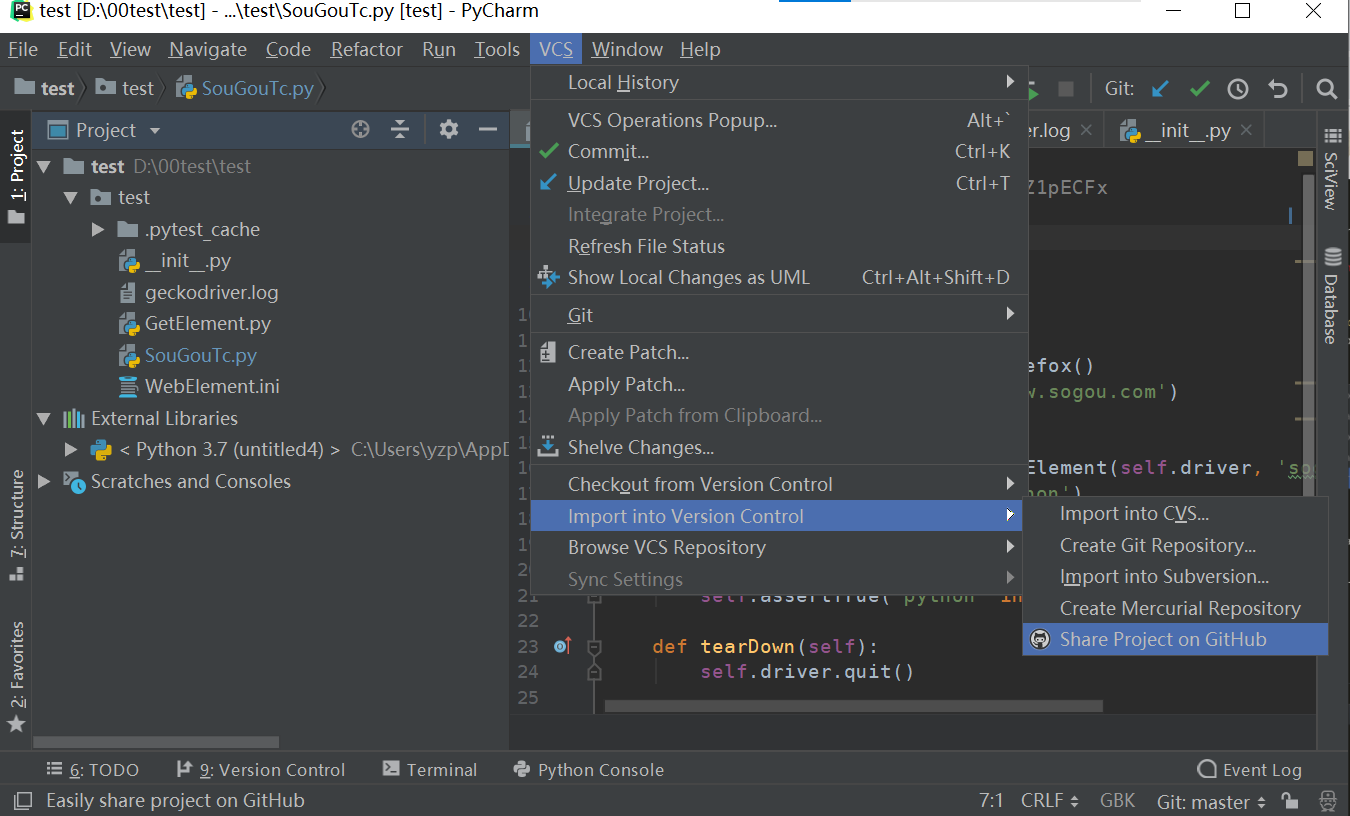
Task: Click the editor horizontal scrollbar
Action: 853,705
